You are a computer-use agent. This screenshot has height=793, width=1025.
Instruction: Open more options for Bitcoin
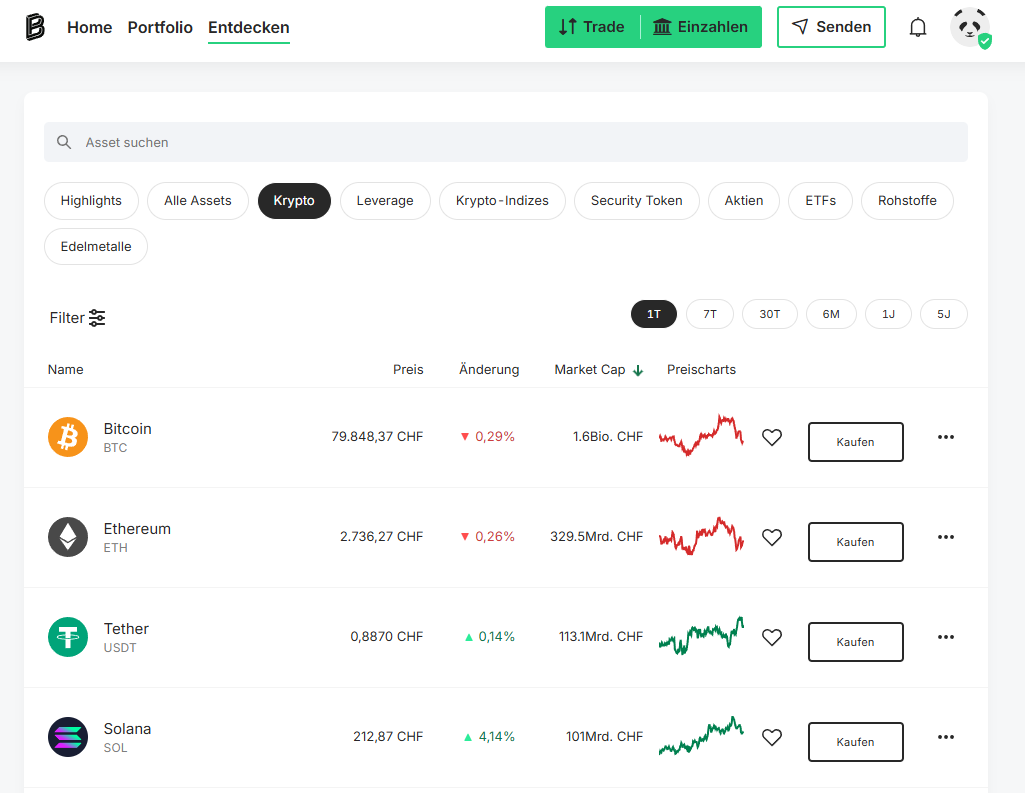tap(946, 437)
